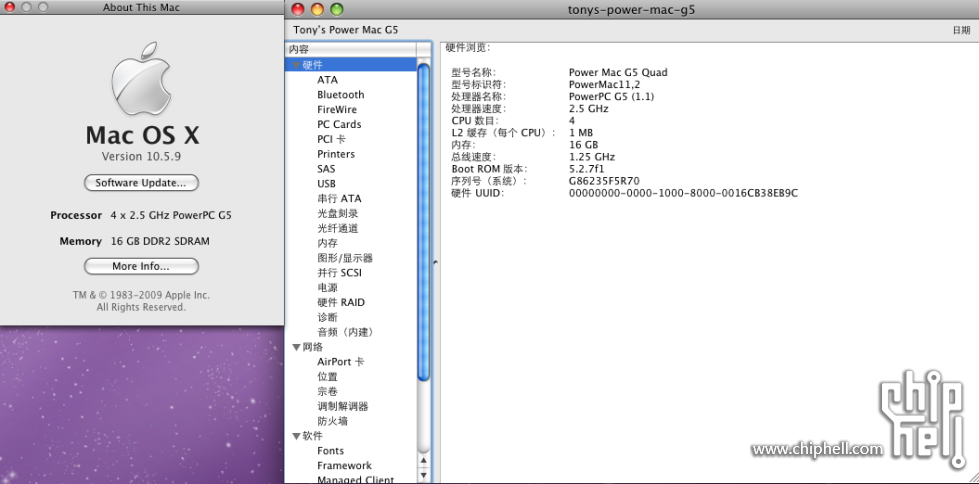Click serial number G86235F5R70
Image resolution: width=979 pixels, height=484 pixels.
coord(604,181)
